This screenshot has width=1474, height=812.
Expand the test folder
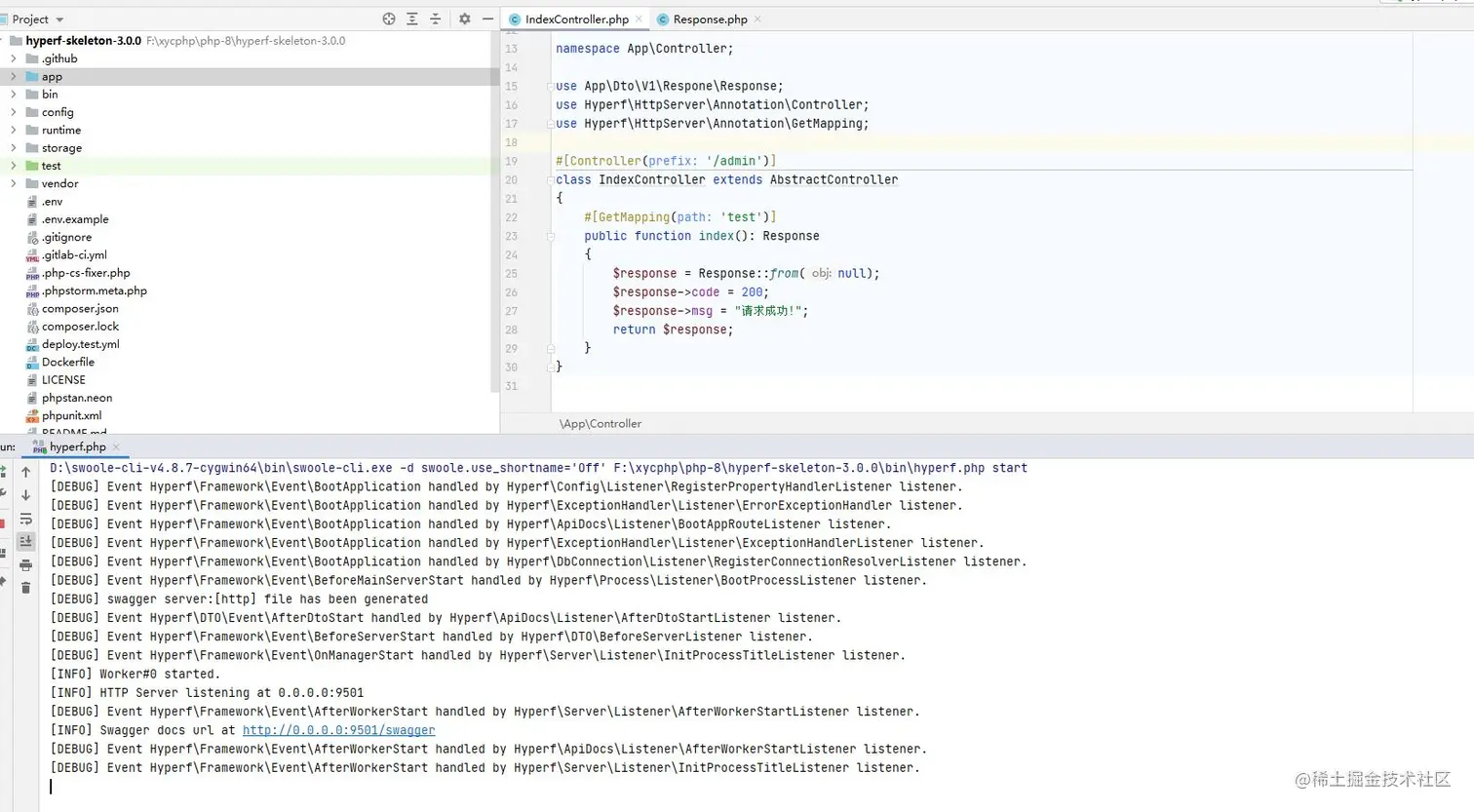[14, 166]
